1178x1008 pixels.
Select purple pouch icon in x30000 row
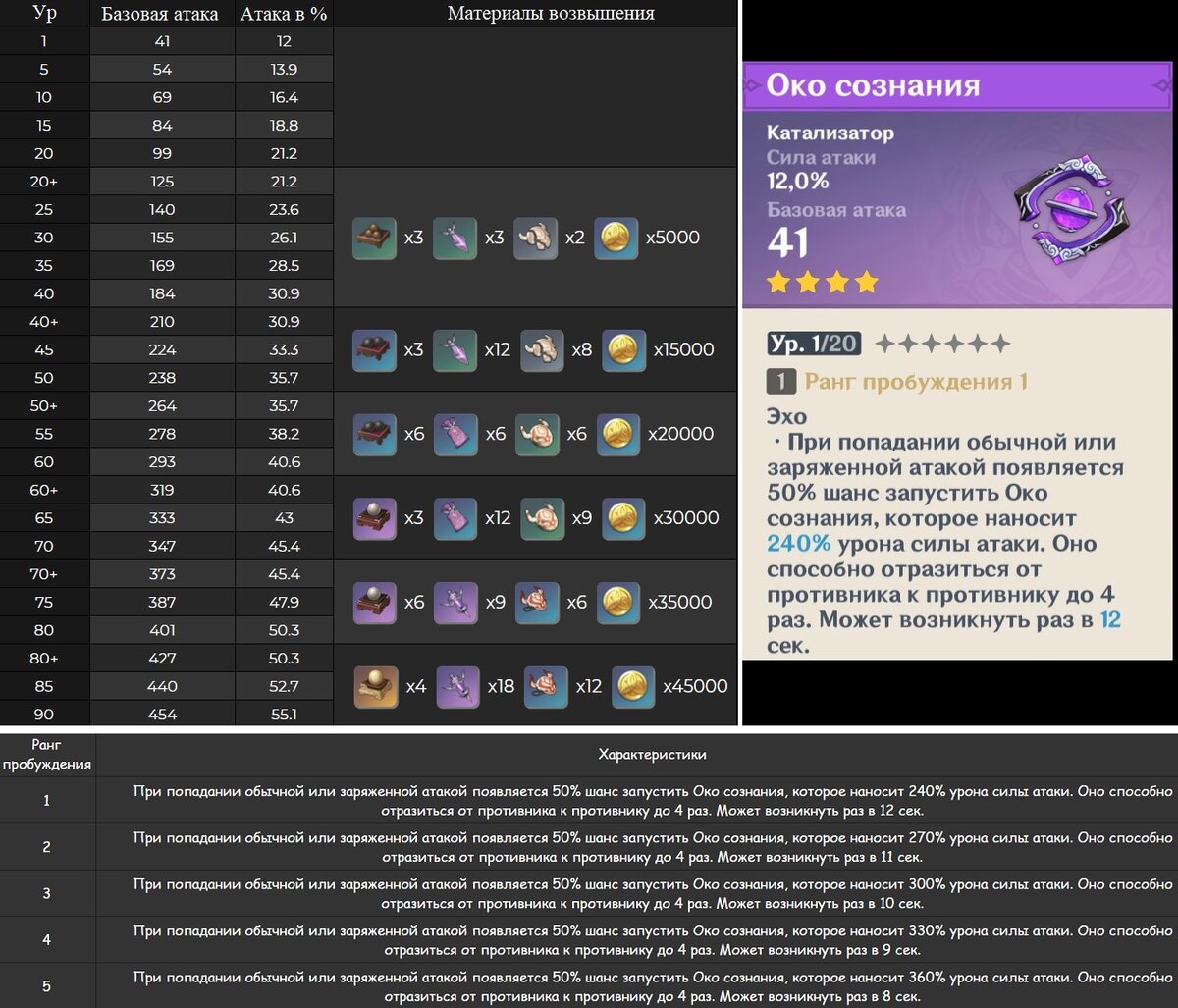coord(455,518)
